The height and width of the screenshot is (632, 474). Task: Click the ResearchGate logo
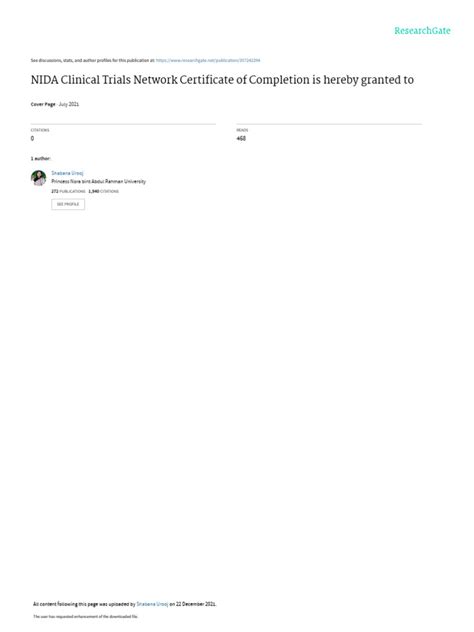tap(422, 31)
